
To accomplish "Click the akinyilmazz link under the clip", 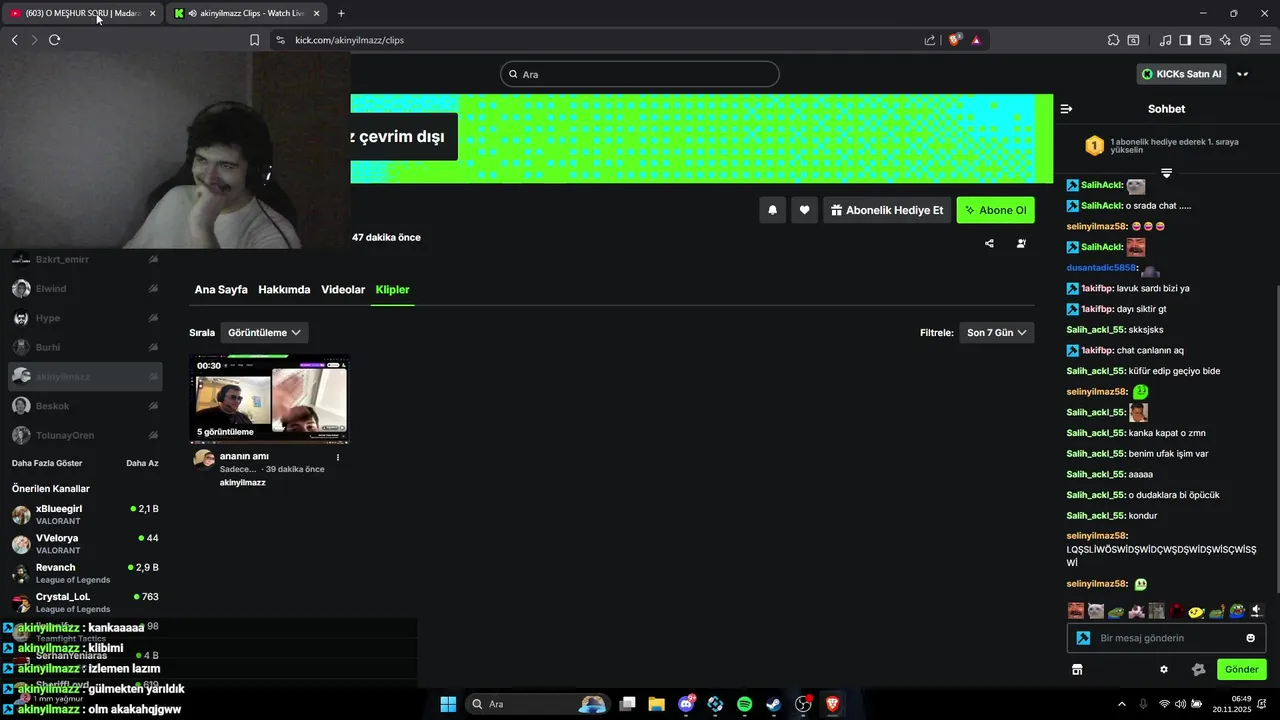I will pyautogui.click(x=242, y=482).
